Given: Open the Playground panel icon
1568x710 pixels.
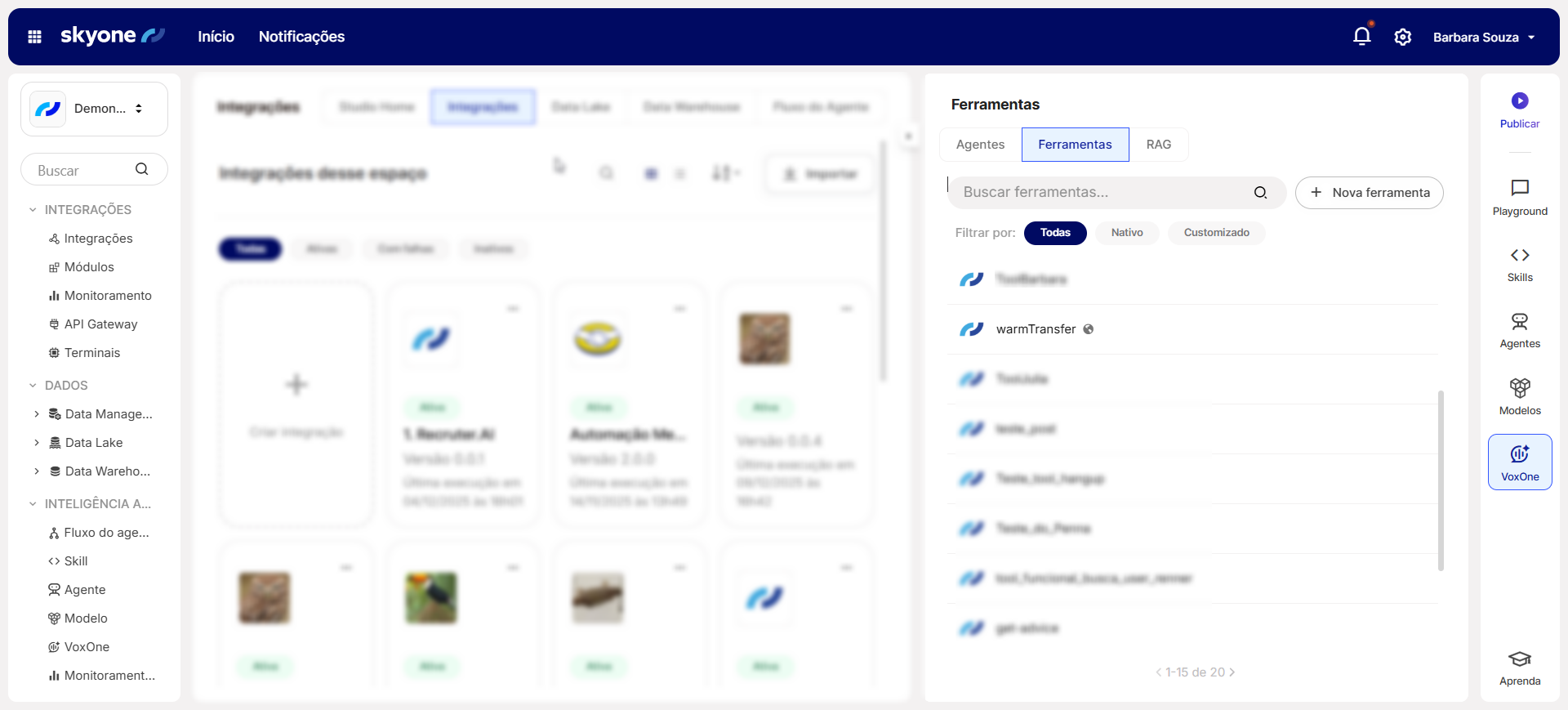Looking at the screenshot, I should point(1519,189).
